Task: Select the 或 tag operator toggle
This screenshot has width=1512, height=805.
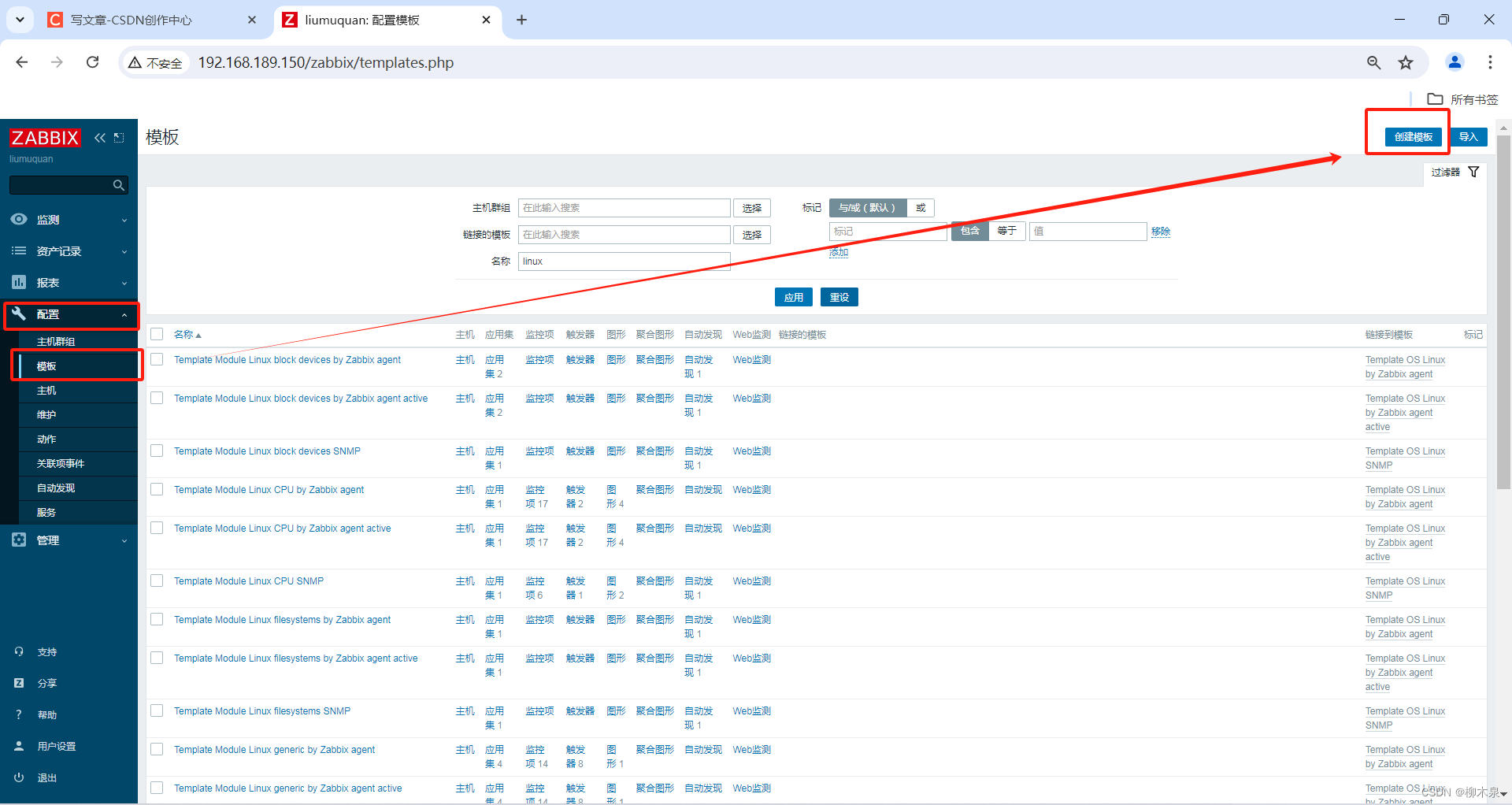Action: (921, 208)
